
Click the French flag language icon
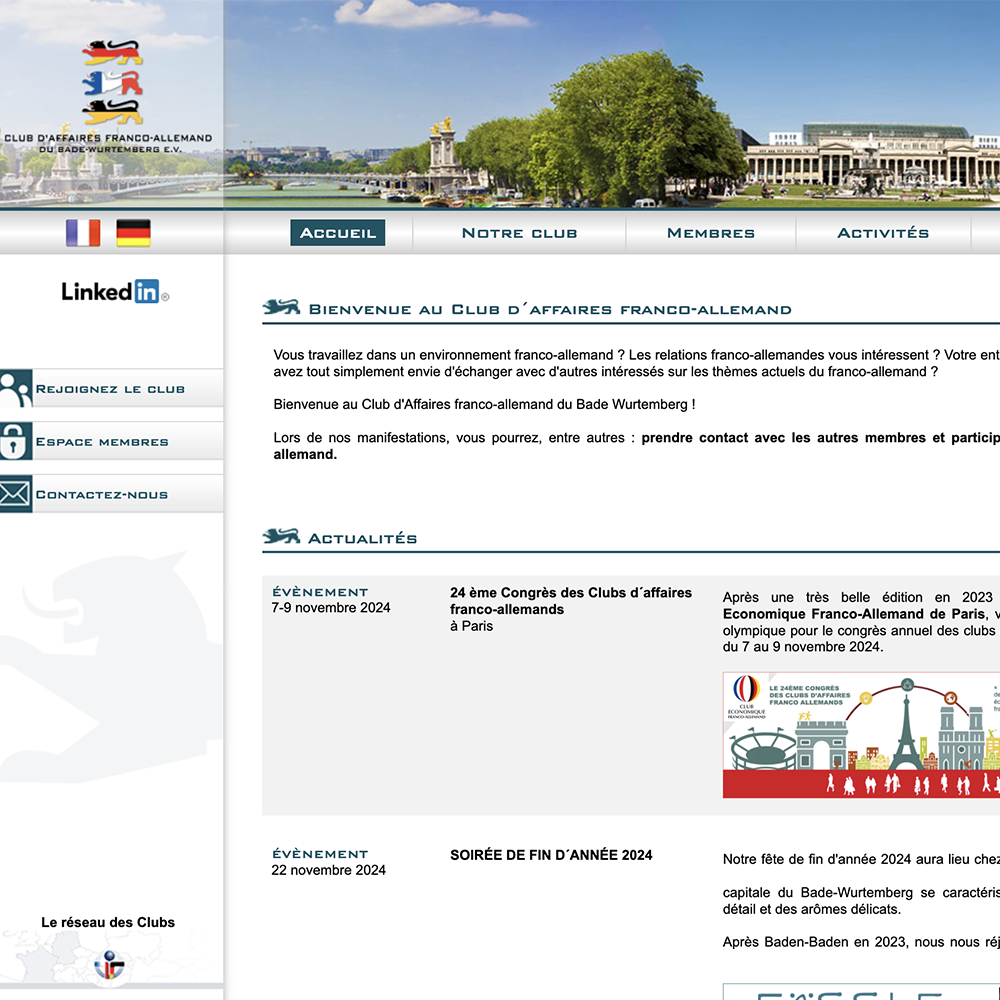(83, 233)
